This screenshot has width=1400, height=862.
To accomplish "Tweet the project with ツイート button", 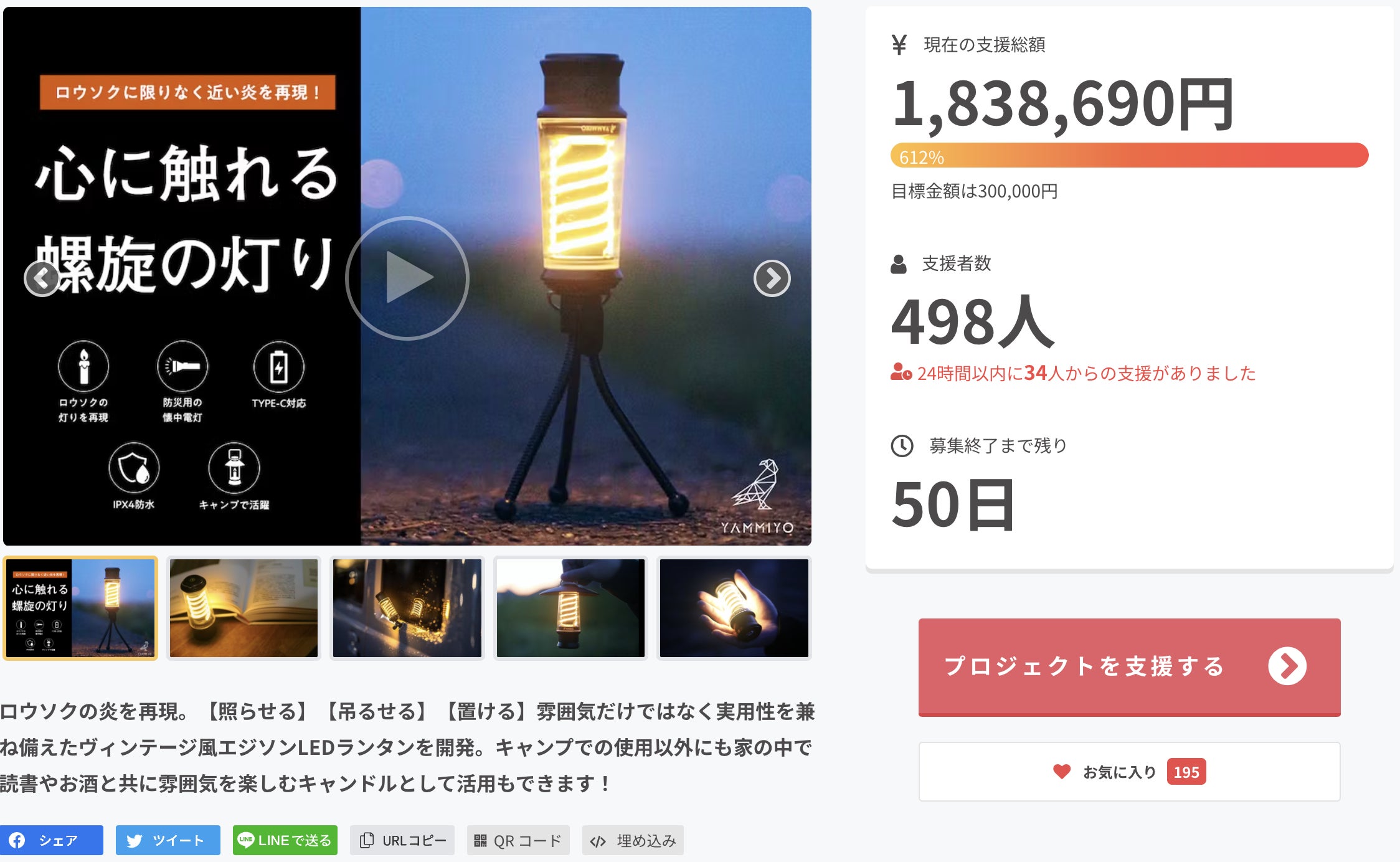I will (x=168, y=840).
